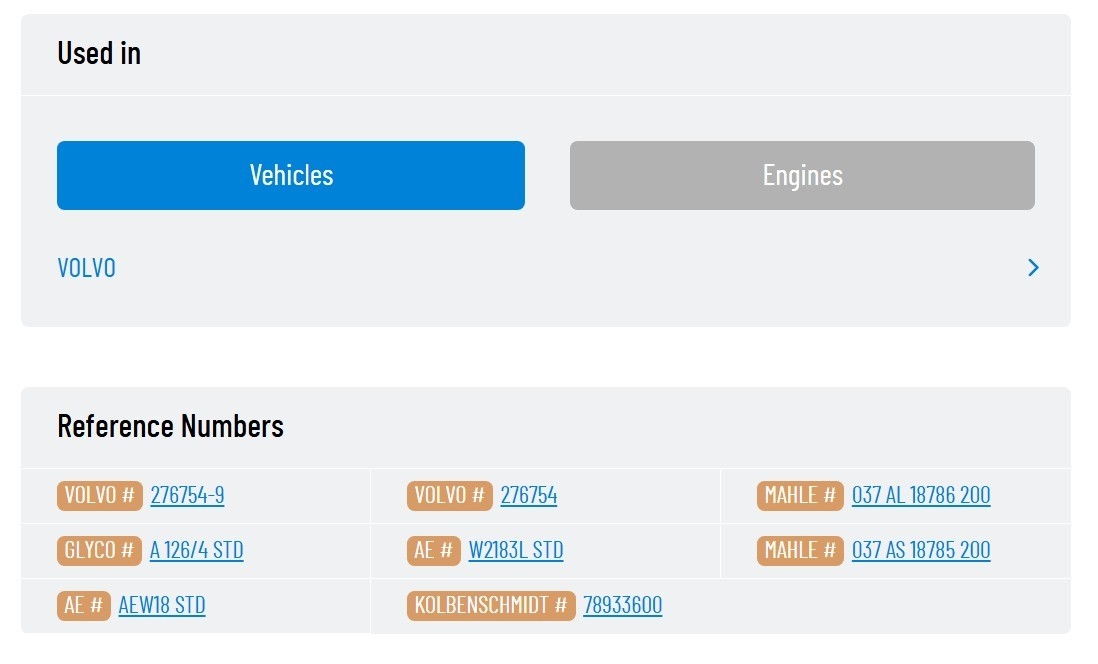Image resolution: width=1098 pixels, height=664 pixels.
Task: Open the VOLVO vehicles row
Action: pyautogui.click(x=546, y=268)
